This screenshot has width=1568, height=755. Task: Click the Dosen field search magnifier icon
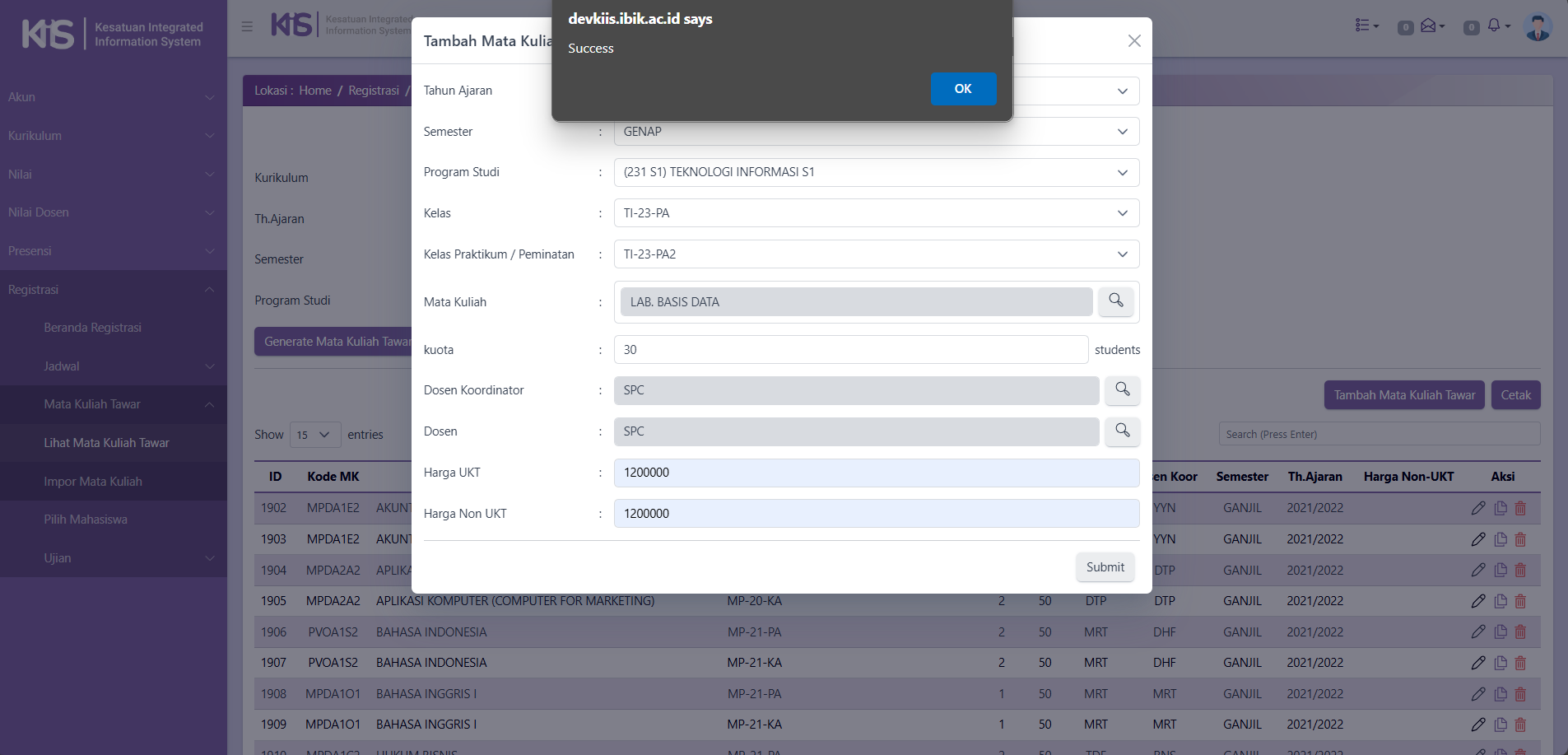pyautogui.click(x=1122, y=431)
